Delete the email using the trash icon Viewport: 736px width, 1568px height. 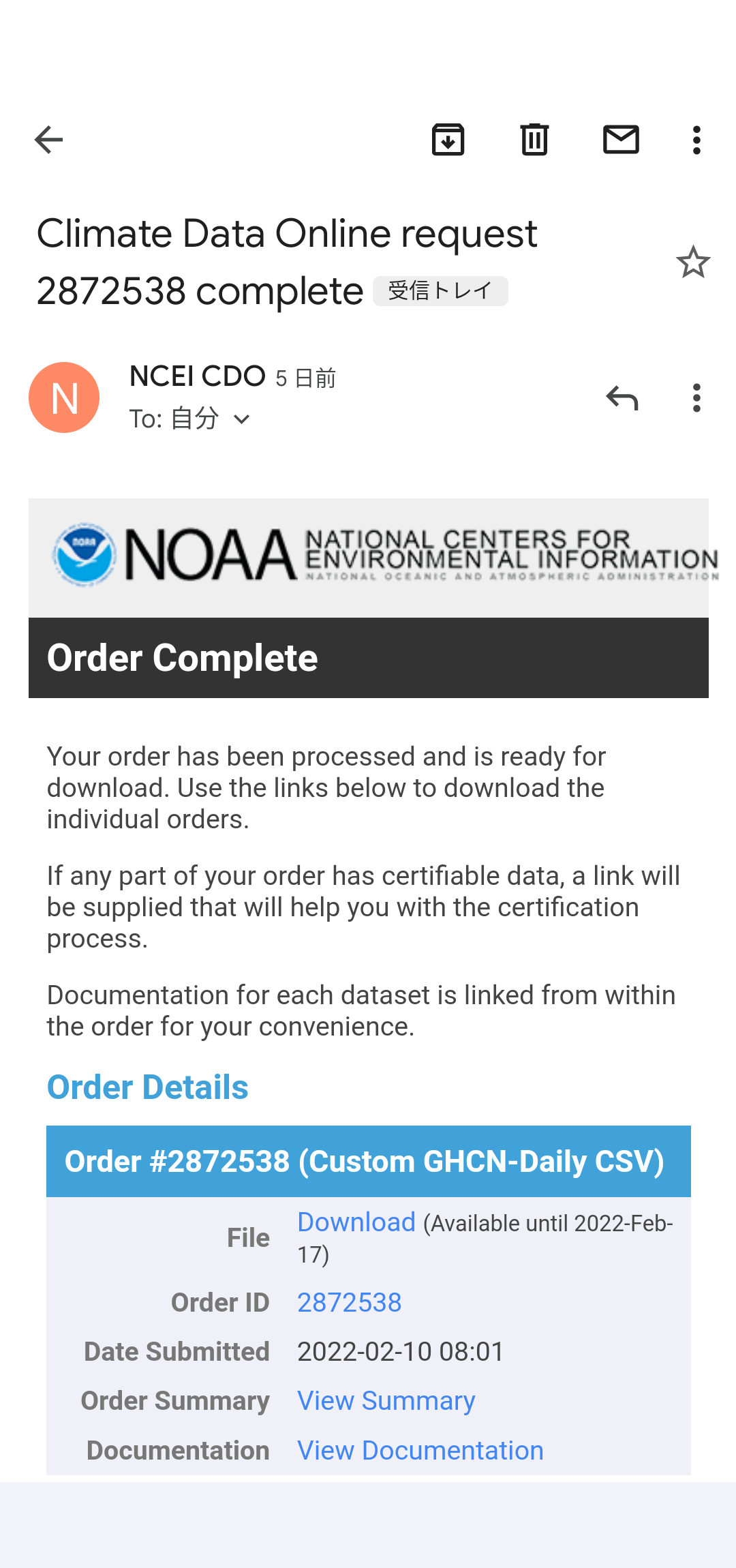point(534,140)
